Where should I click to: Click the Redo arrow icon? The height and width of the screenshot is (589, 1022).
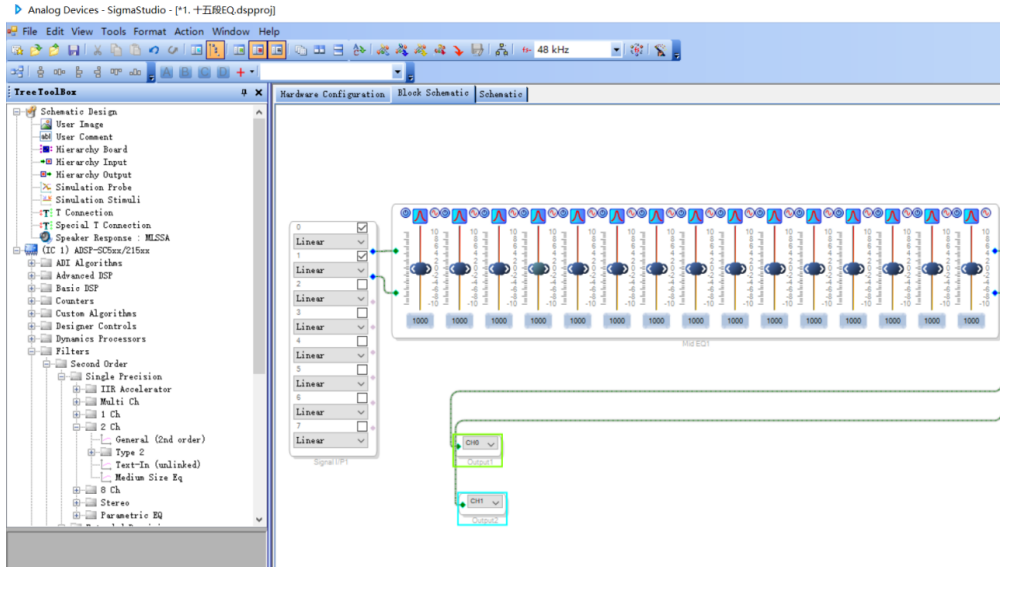[173, 50]
